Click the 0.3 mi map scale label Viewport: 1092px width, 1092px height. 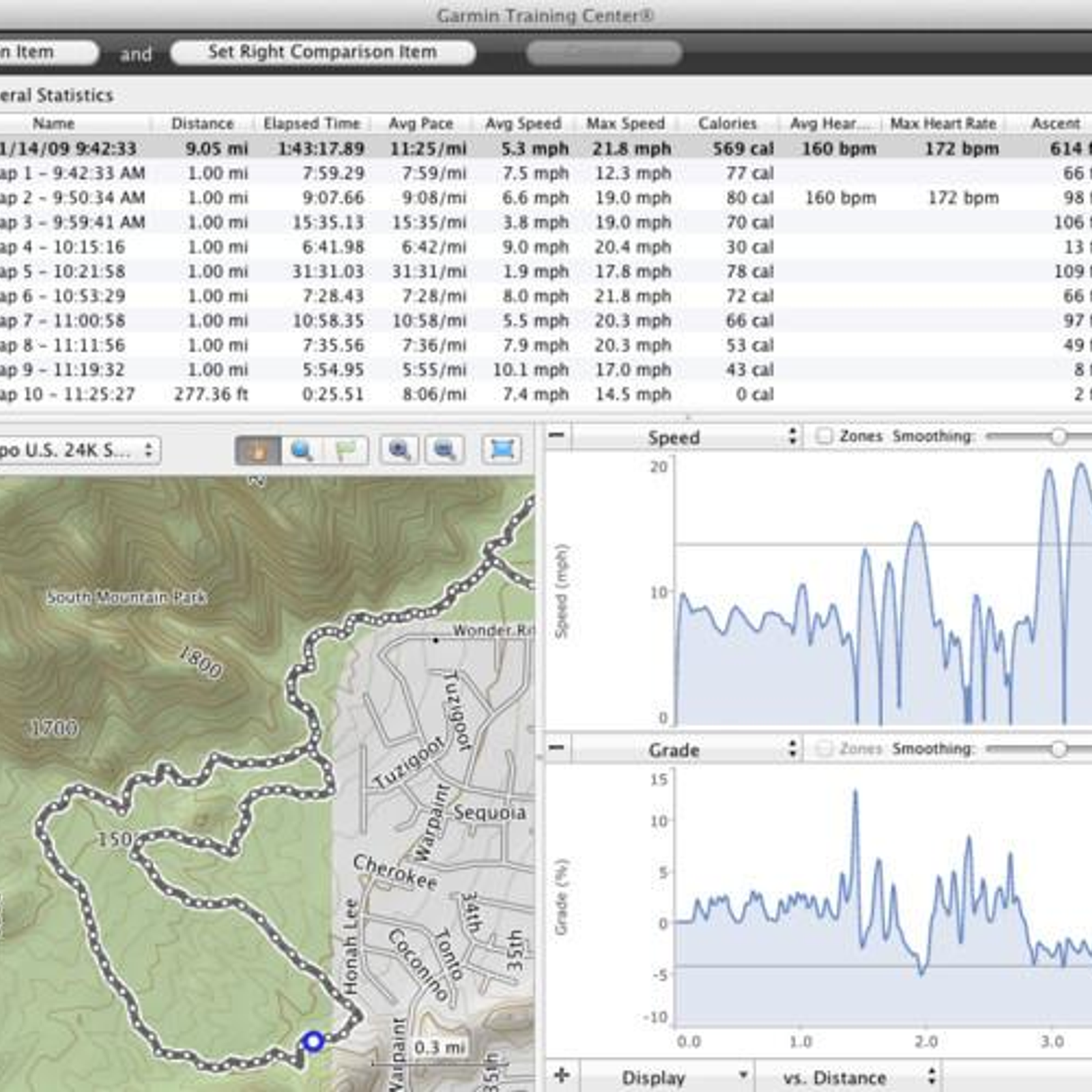coord(440,1046)
